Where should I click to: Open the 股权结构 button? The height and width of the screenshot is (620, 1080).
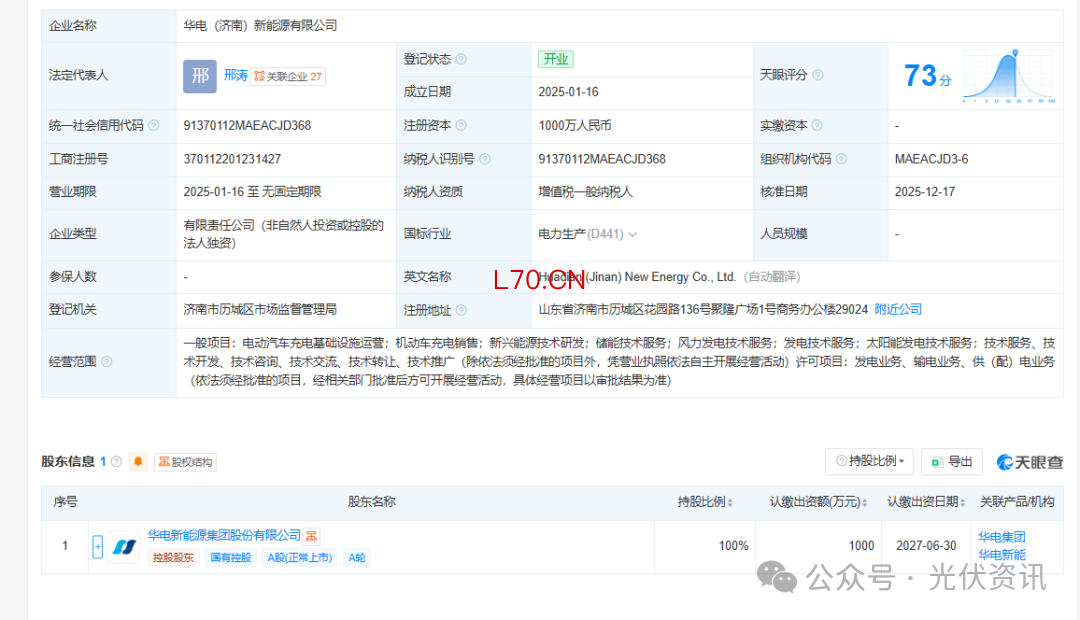185,462
